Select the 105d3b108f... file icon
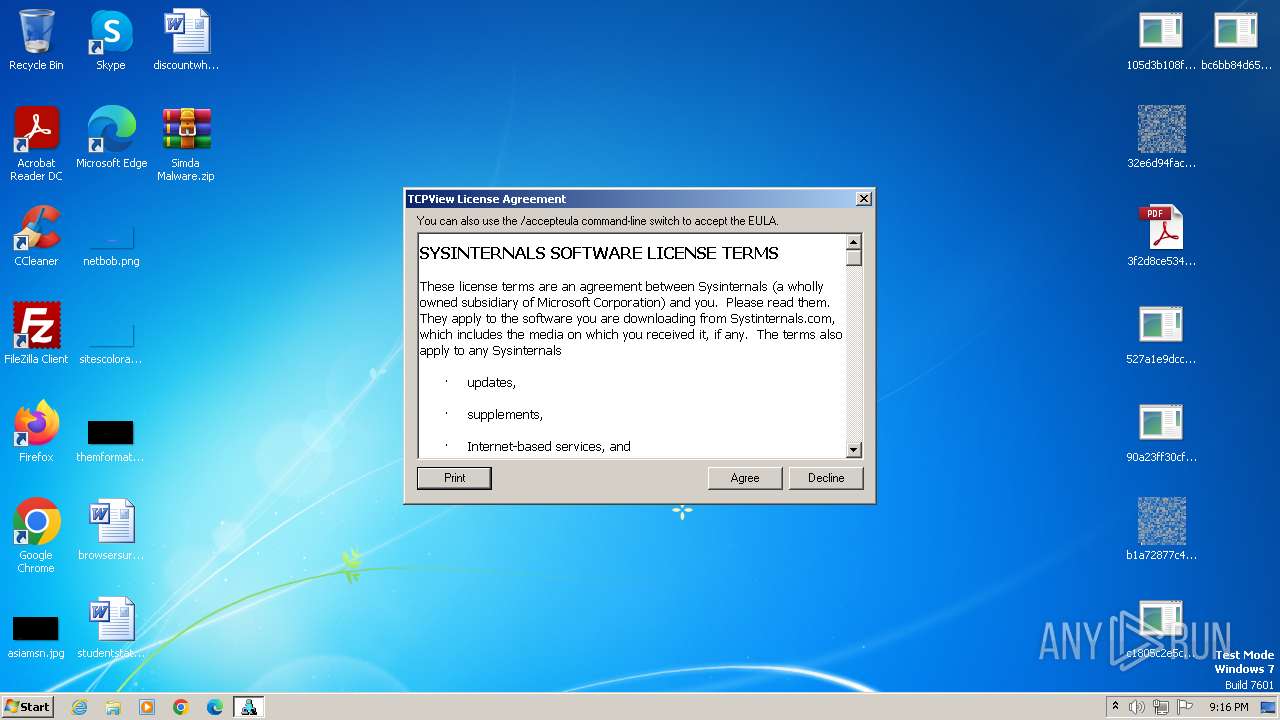This screenshot has height=720, width=1280. click(x=1161, y=40)
